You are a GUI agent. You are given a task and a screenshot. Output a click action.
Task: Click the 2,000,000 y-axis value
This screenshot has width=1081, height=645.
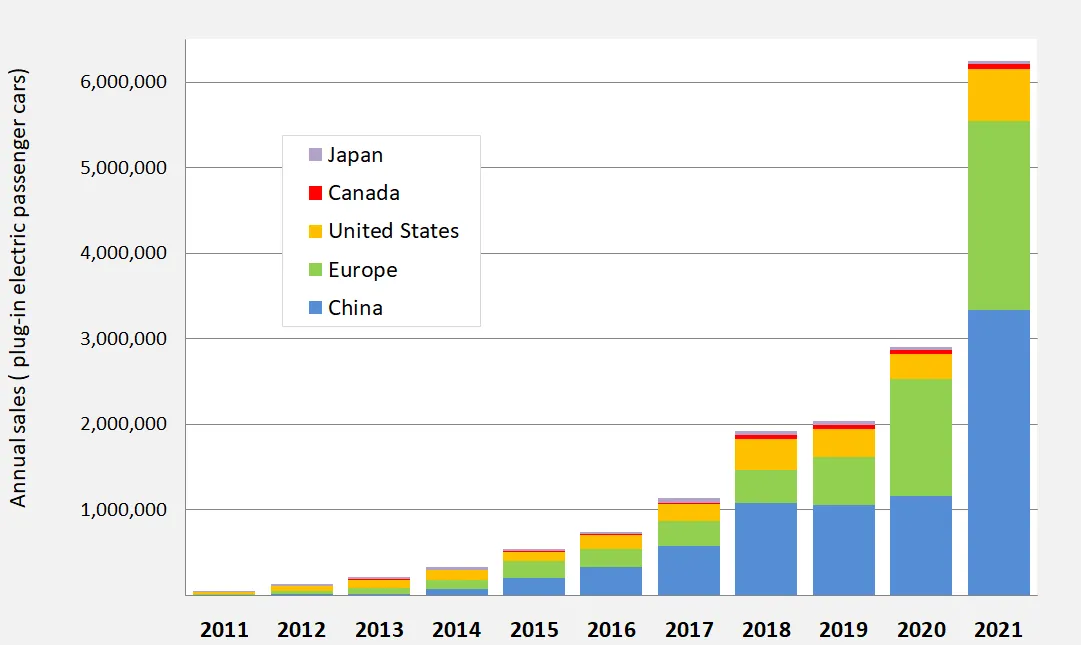[123, 424]
